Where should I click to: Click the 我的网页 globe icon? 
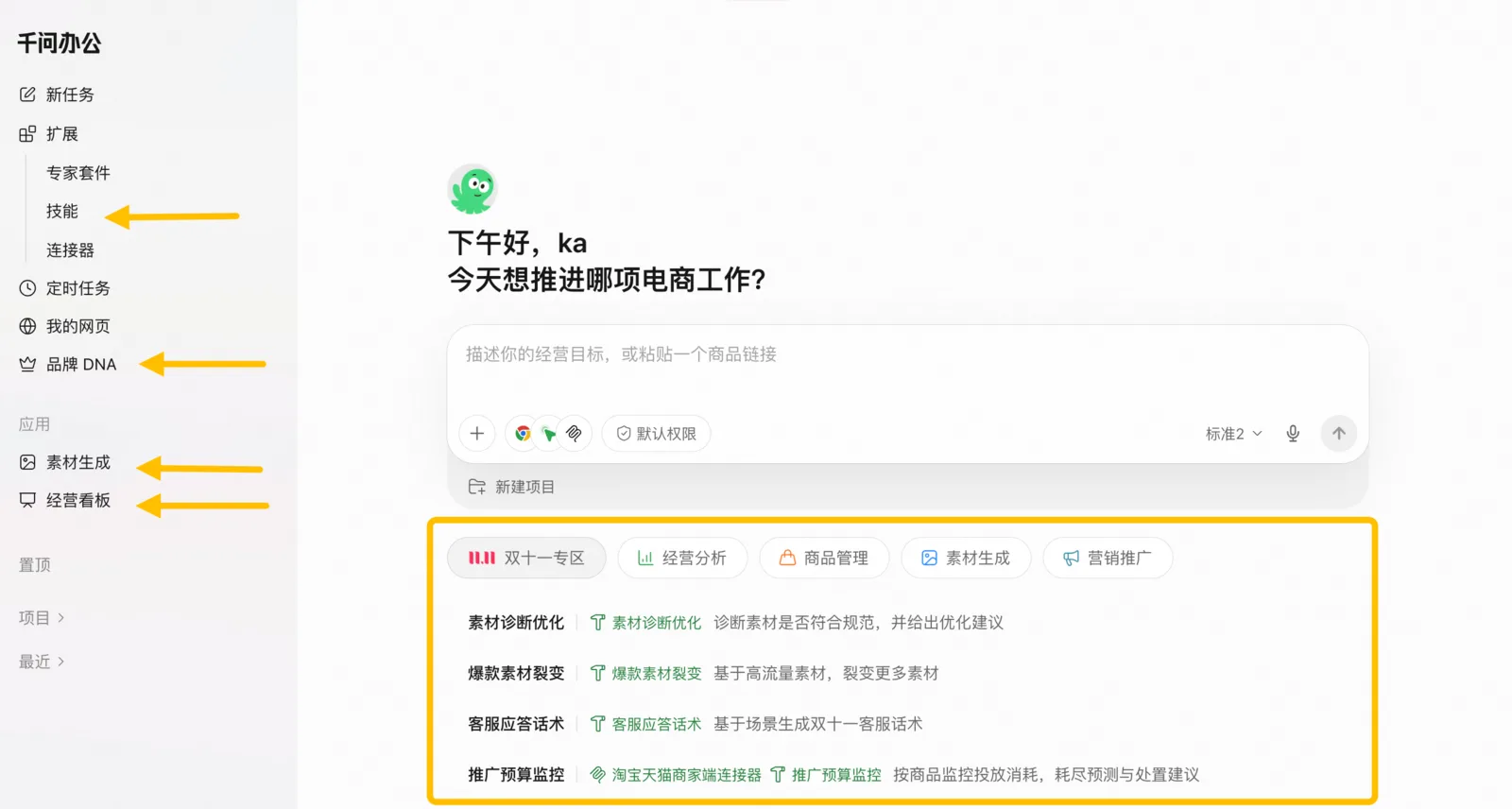click(x=27, y=326)
